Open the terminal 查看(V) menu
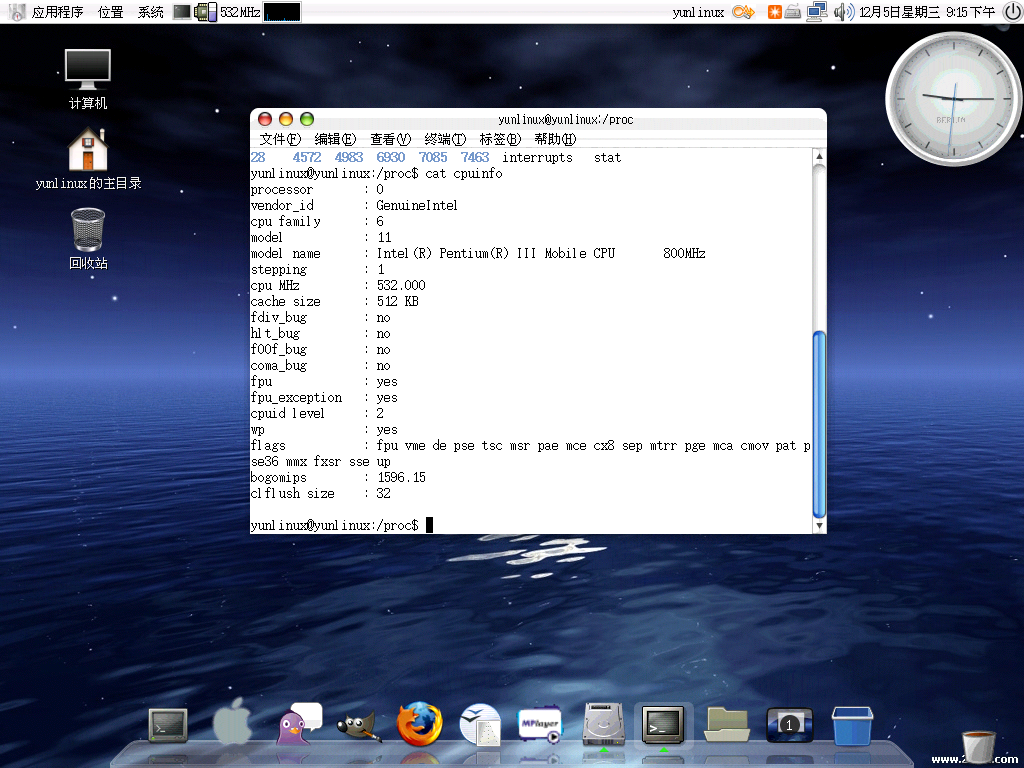Image resolution: width=1024 pixels, height=768 pixels. [390, 139]
